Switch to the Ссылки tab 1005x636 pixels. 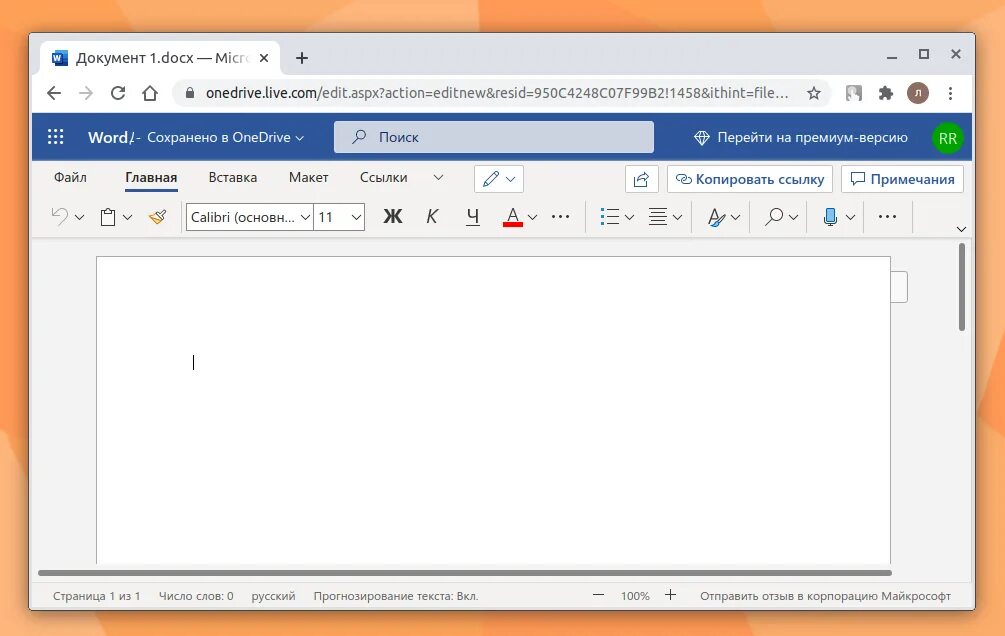click(x=383, y=178)
